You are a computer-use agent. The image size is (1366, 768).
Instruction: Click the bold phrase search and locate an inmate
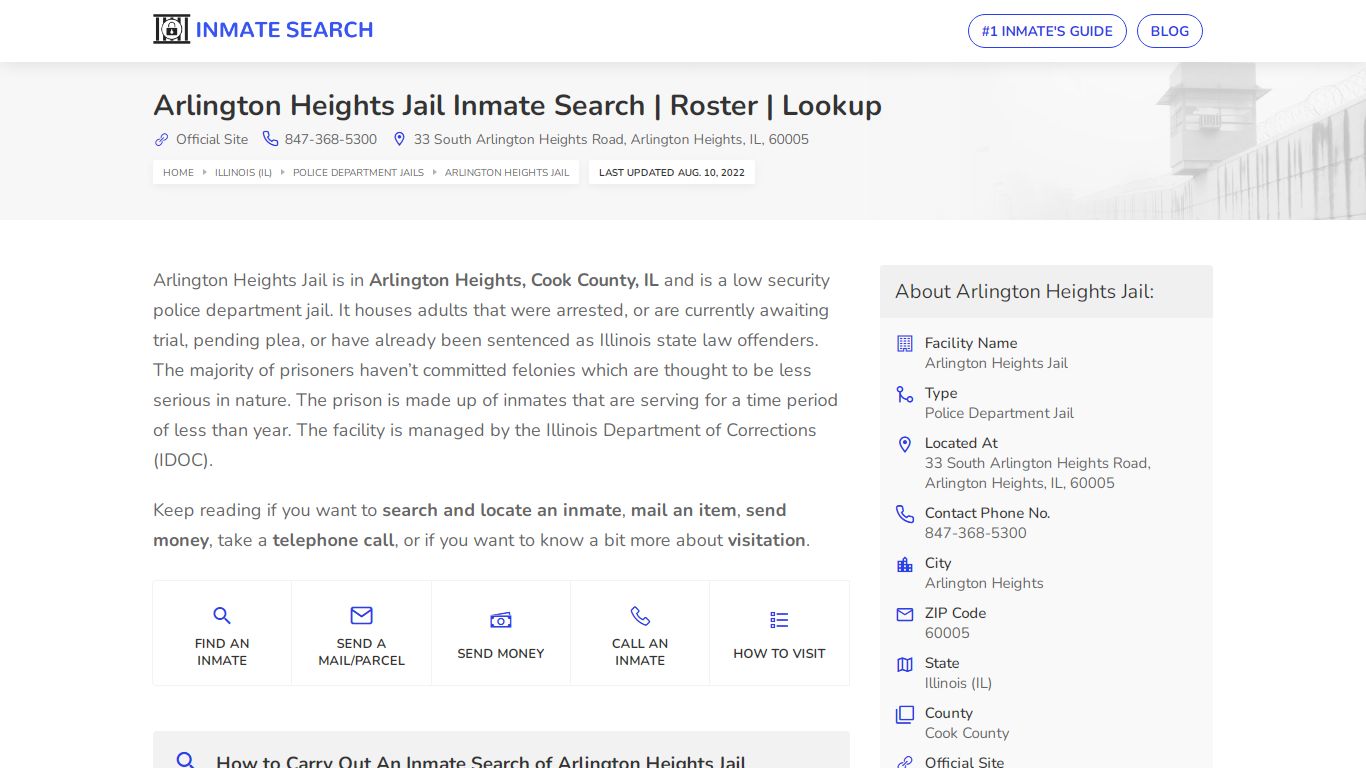point(502,510)
